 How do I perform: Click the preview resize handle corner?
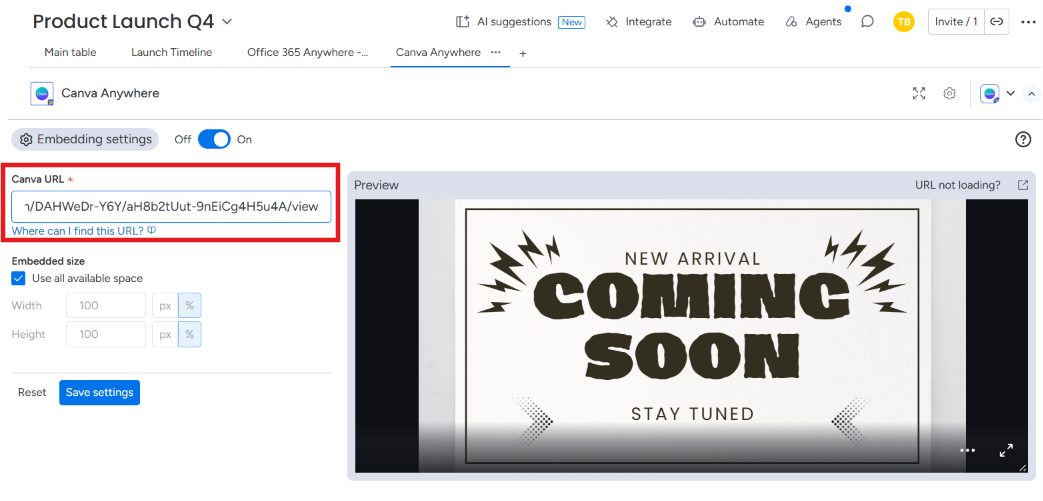1025,468
